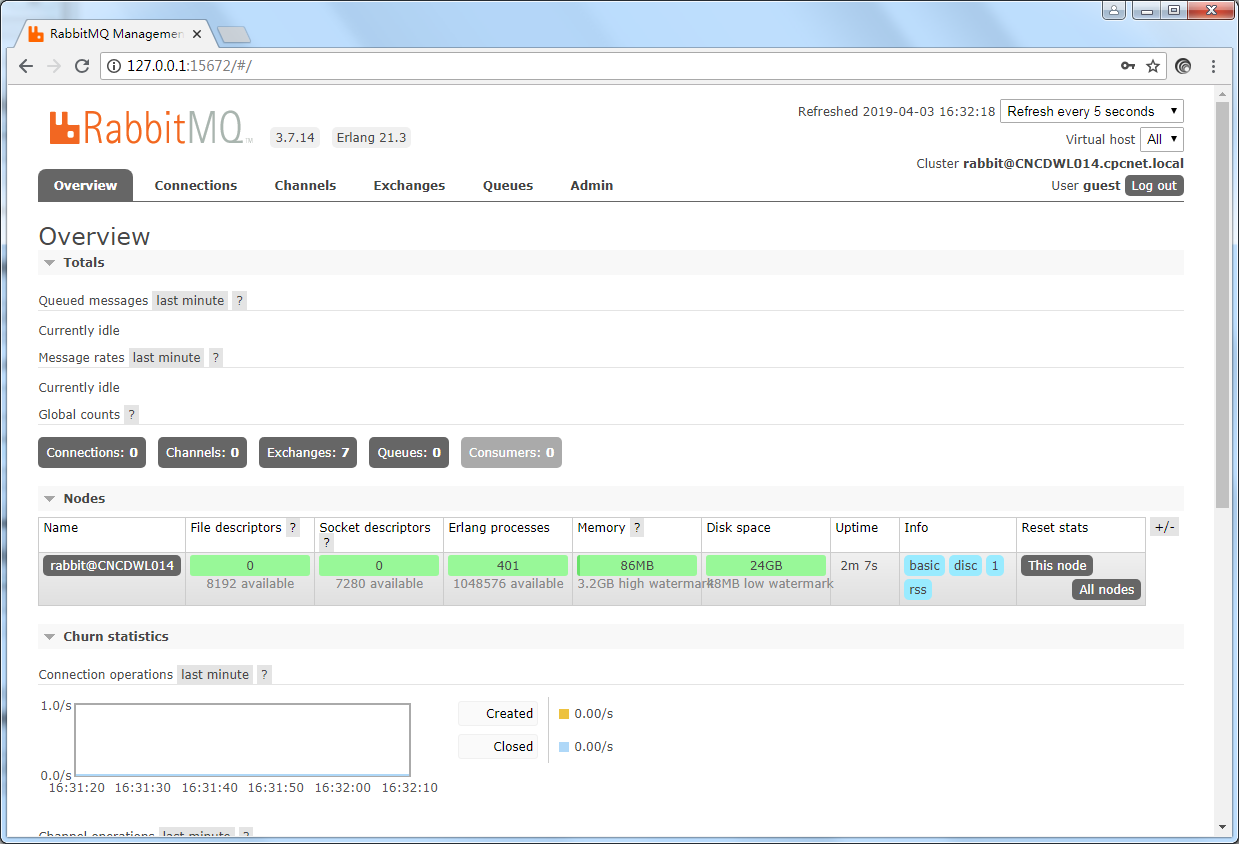Click the Connection operations chart area

242,740
